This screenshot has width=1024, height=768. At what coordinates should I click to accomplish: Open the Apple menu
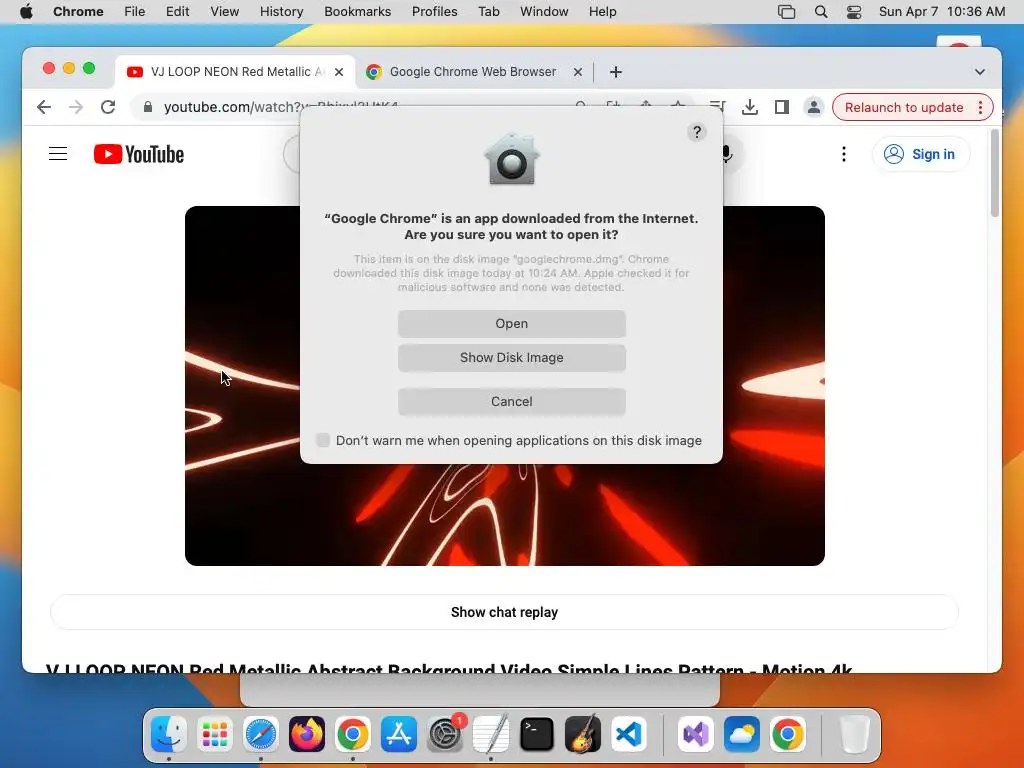point(26,12)
